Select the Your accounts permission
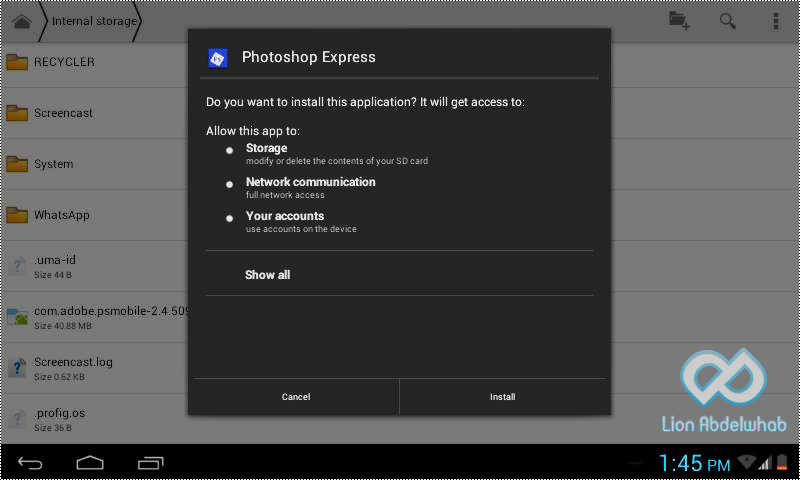 (x=301, y=222)
